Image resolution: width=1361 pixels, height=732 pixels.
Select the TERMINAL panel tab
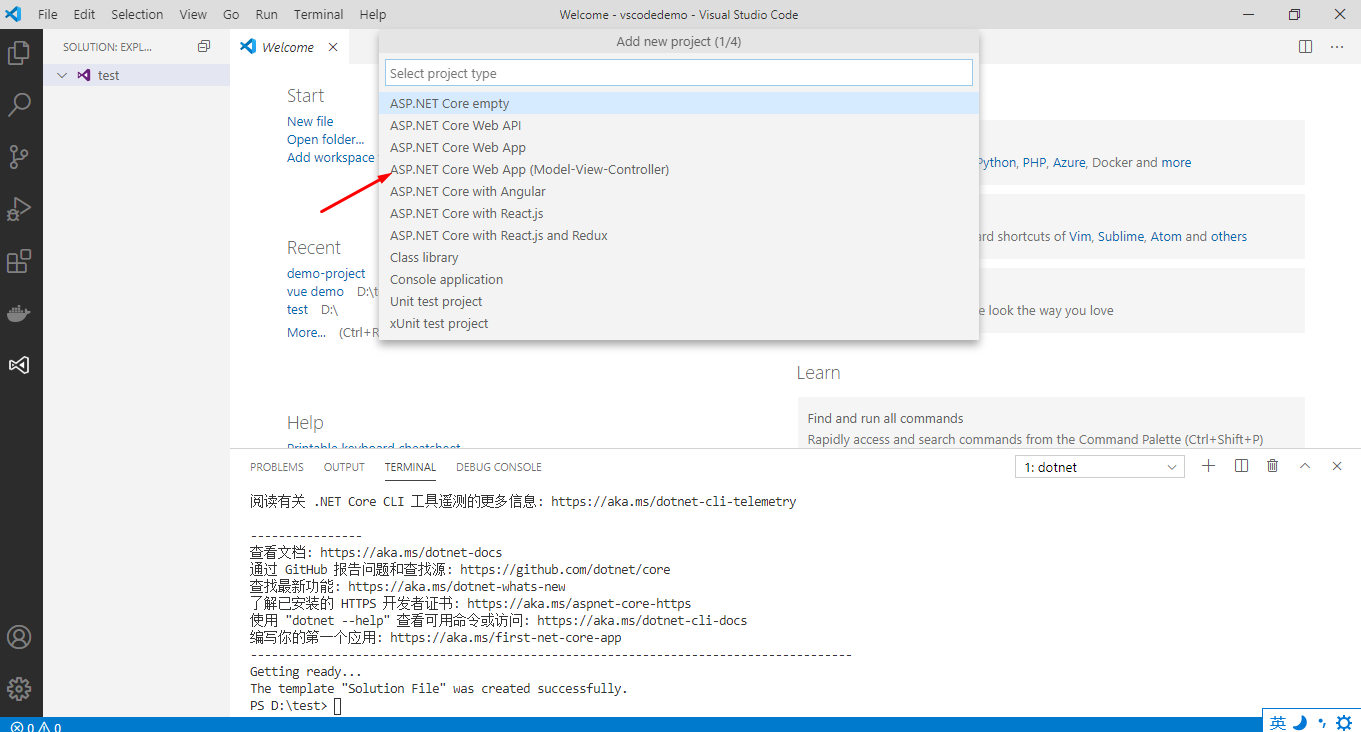pos(410,467)
